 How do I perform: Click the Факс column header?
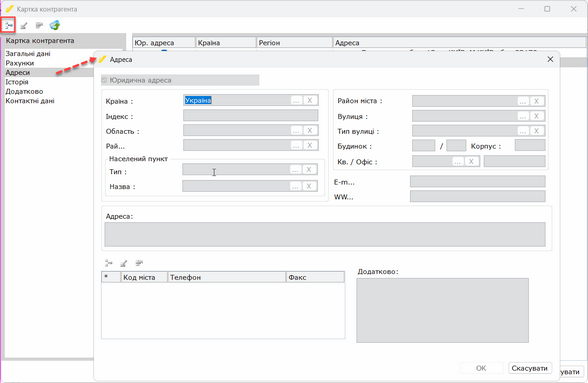click(315, 277)
